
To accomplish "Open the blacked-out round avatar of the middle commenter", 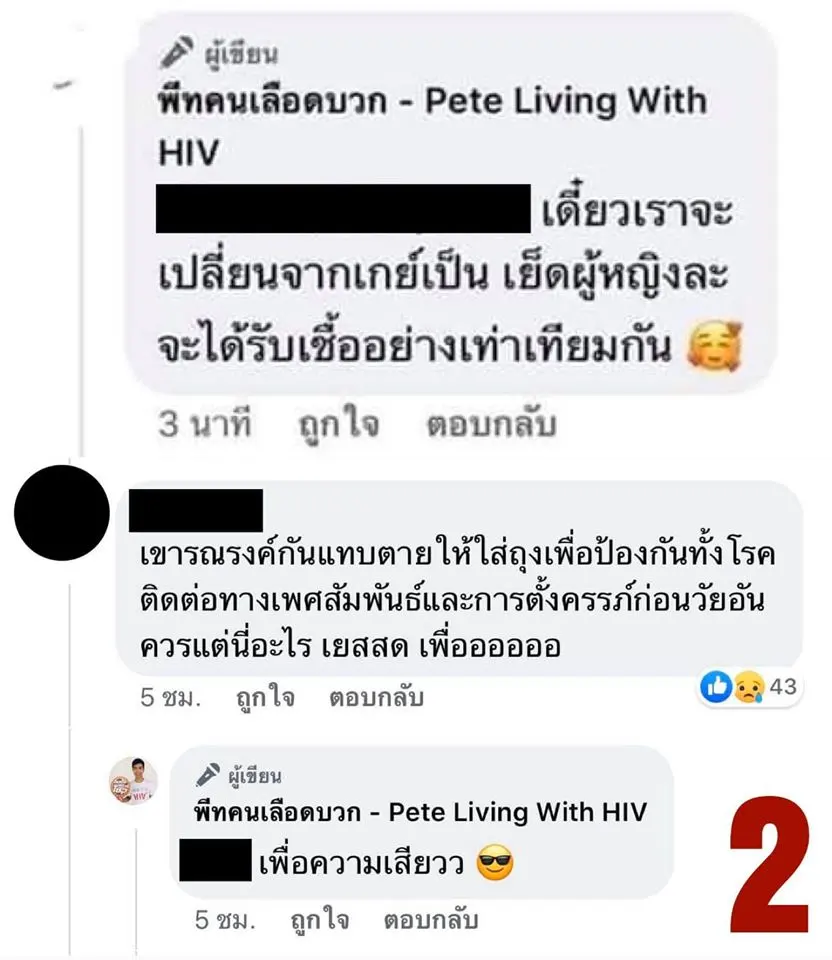I will click(62, 513).
